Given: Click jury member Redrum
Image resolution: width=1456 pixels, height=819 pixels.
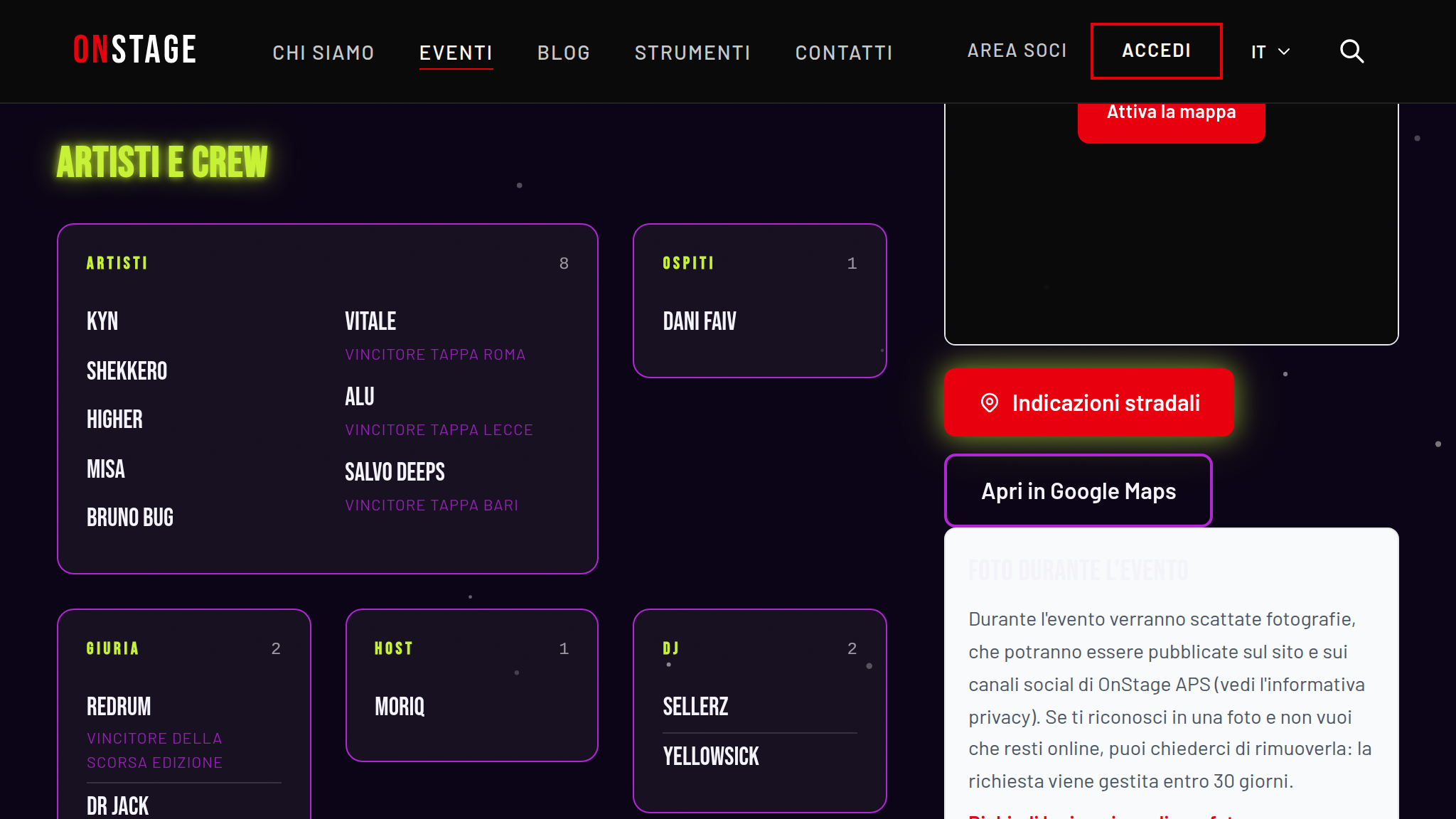Looking at the screenshot, I should point(119,707).
